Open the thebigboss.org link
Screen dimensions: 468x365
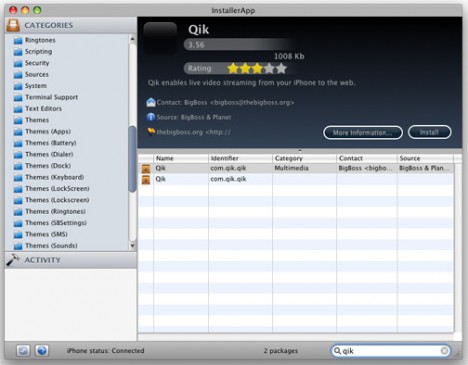point(193,132)
